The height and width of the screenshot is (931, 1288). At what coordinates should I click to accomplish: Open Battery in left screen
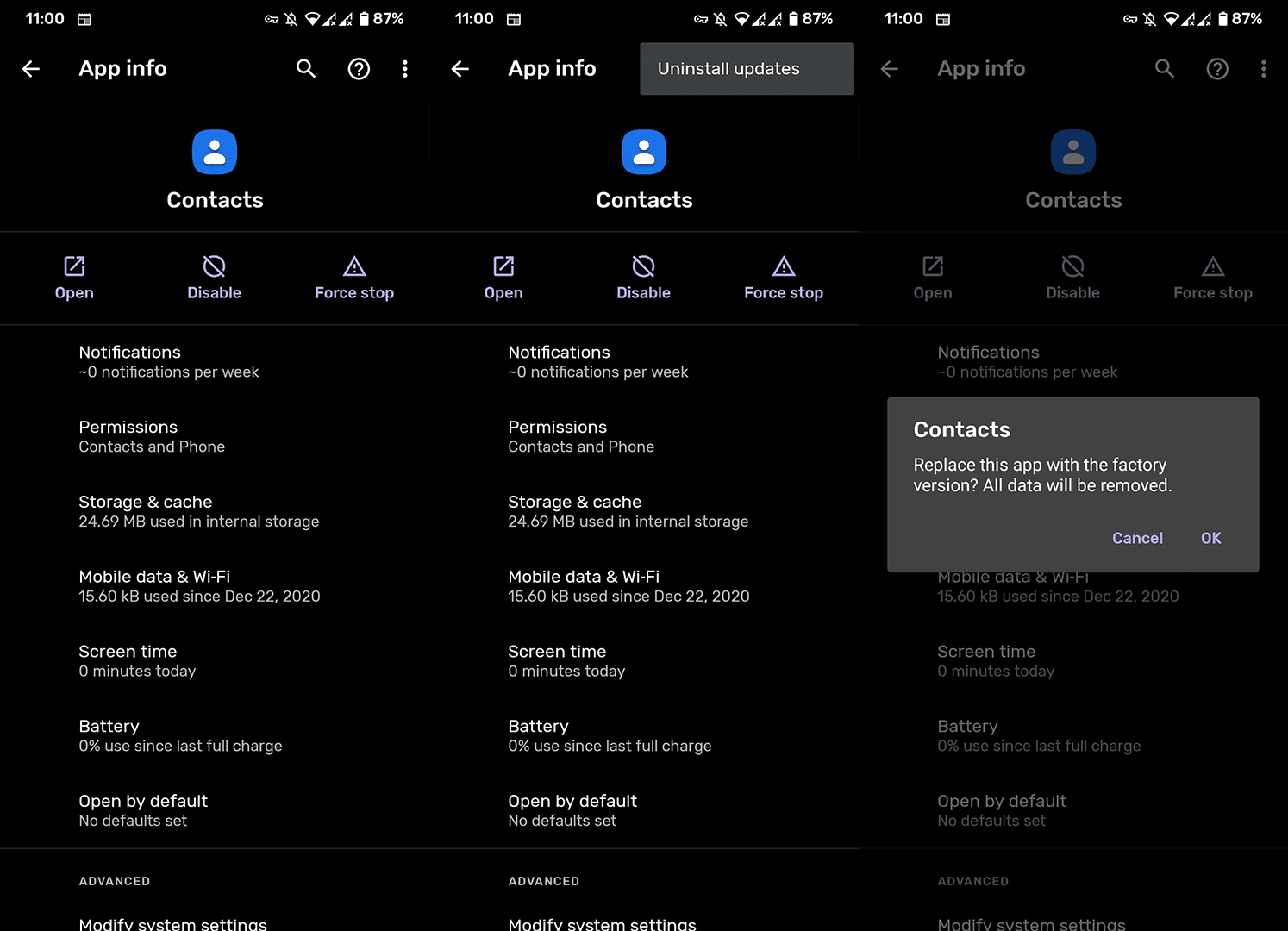tap(215, 736)
